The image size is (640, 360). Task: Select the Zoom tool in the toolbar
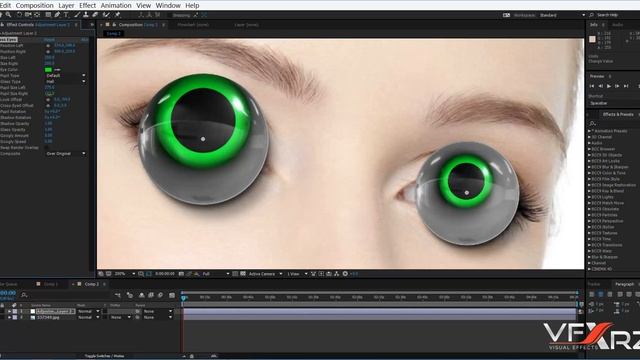8,15
